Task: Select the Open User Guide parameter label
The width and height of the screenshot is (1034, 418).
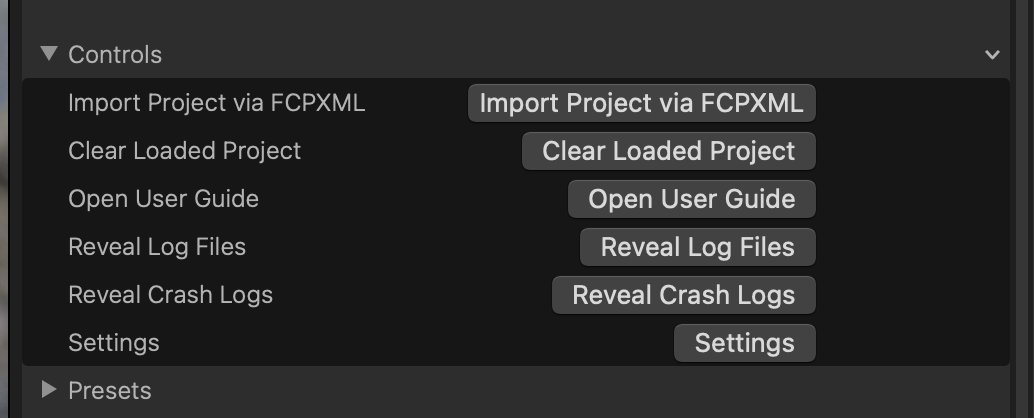Action: tap(163, 199)
